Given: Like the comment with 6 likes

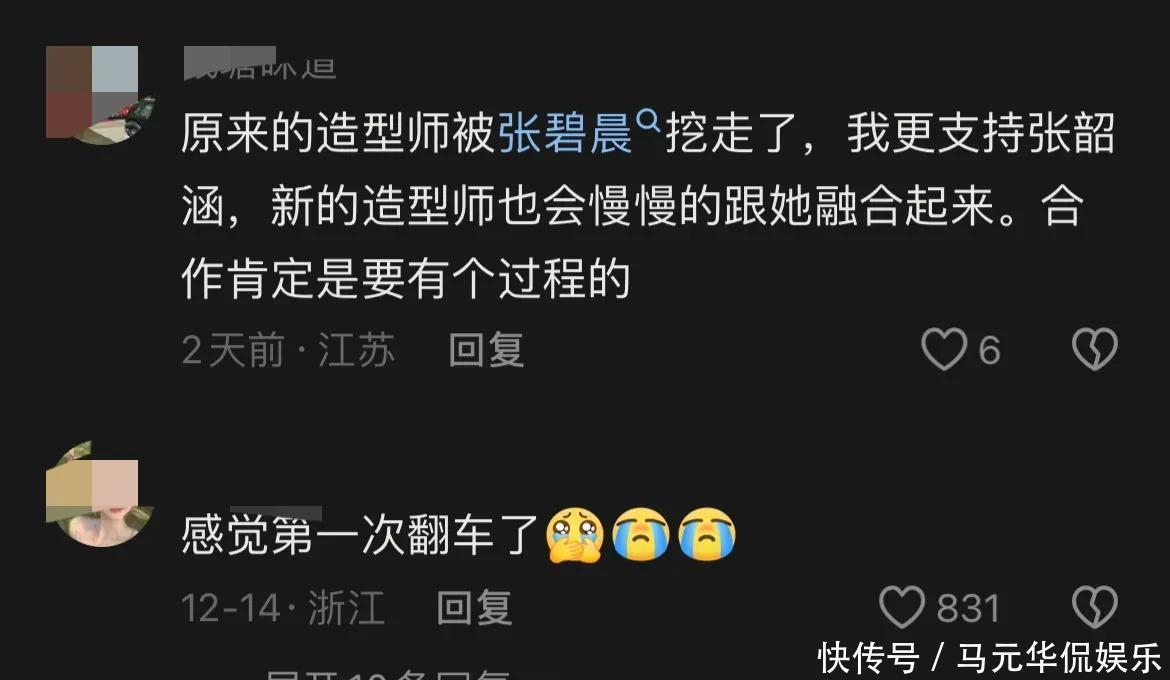Looking at the screenshot, I should (x=944, y=349).
